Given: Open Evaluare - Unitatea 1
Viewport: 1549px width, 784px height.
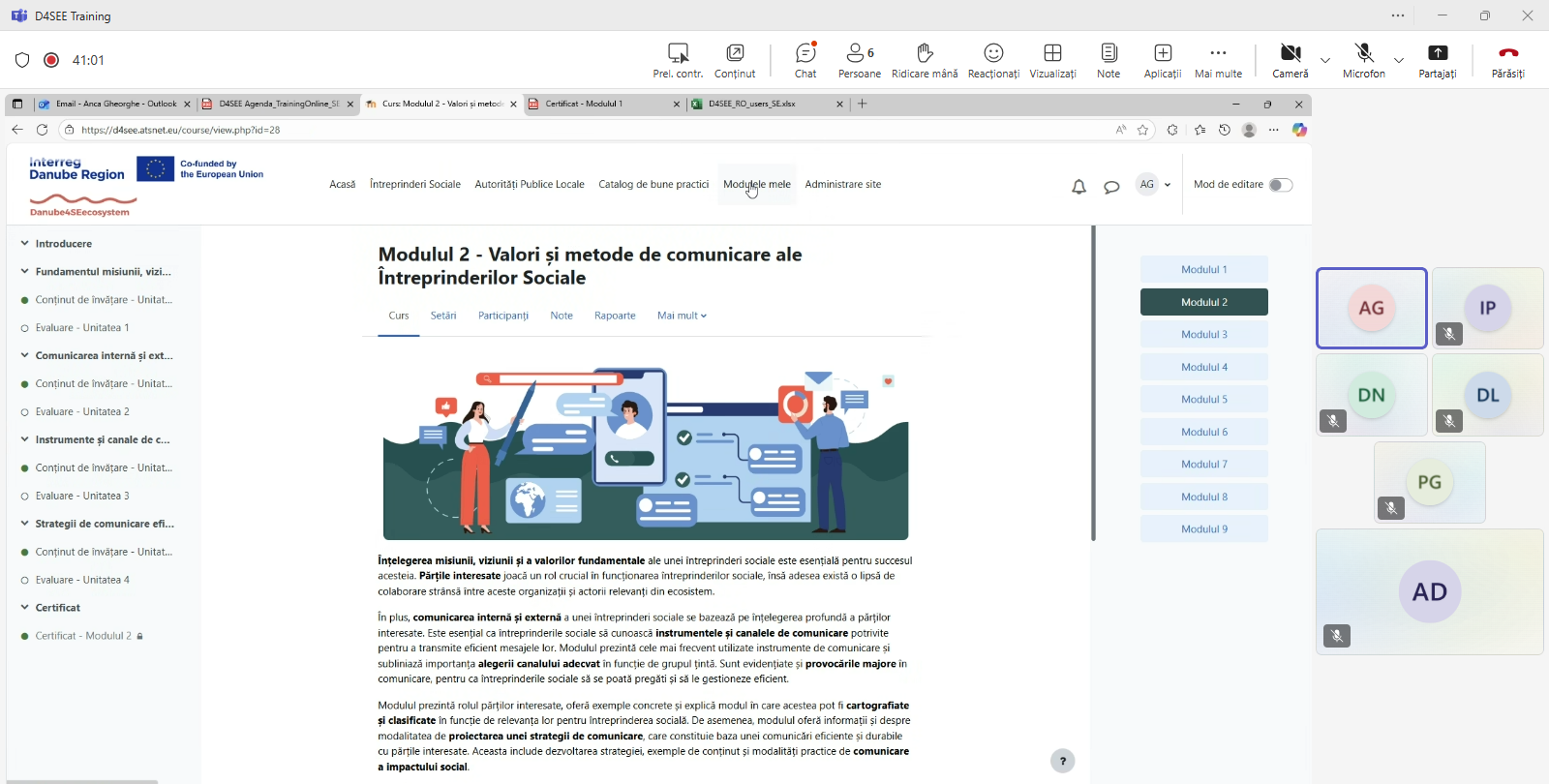Looking at the screenshot, I should tap(82, 328).
